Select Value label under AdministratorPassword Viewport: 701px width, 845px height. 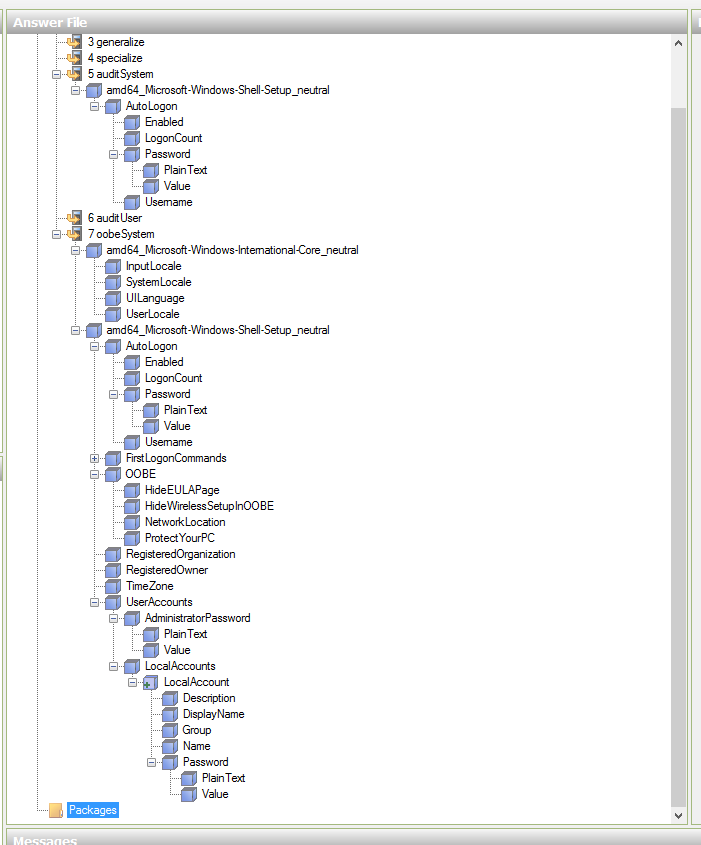pyautogui.click(x=177, y=650)
